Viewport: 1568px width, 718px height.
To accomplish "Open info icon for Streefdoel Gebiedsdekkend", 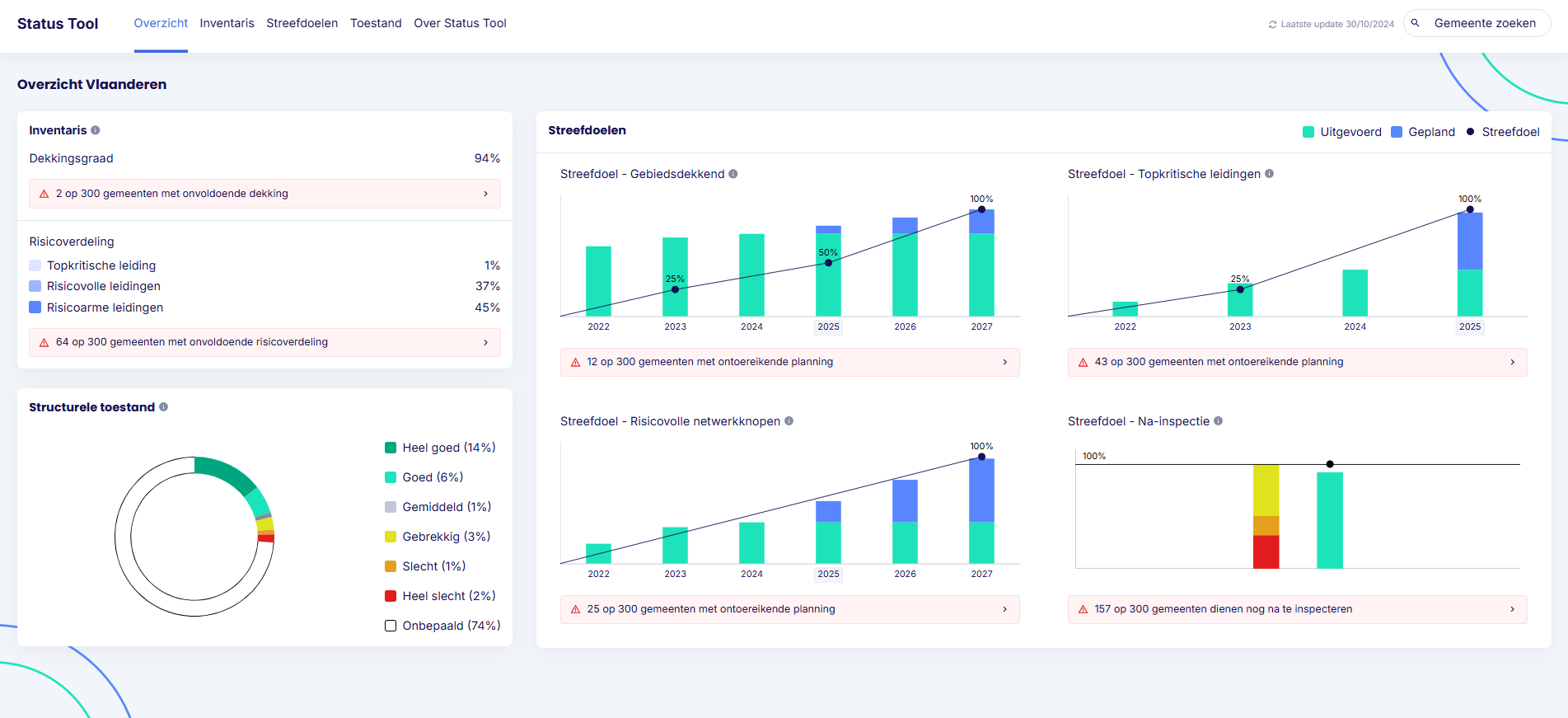I will coord(733,174).
